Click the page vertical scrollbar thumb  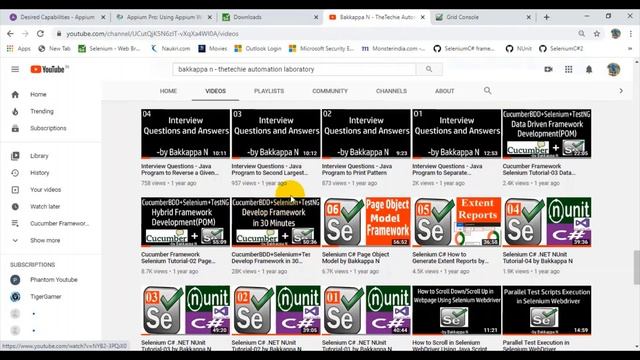pos(636,267)
